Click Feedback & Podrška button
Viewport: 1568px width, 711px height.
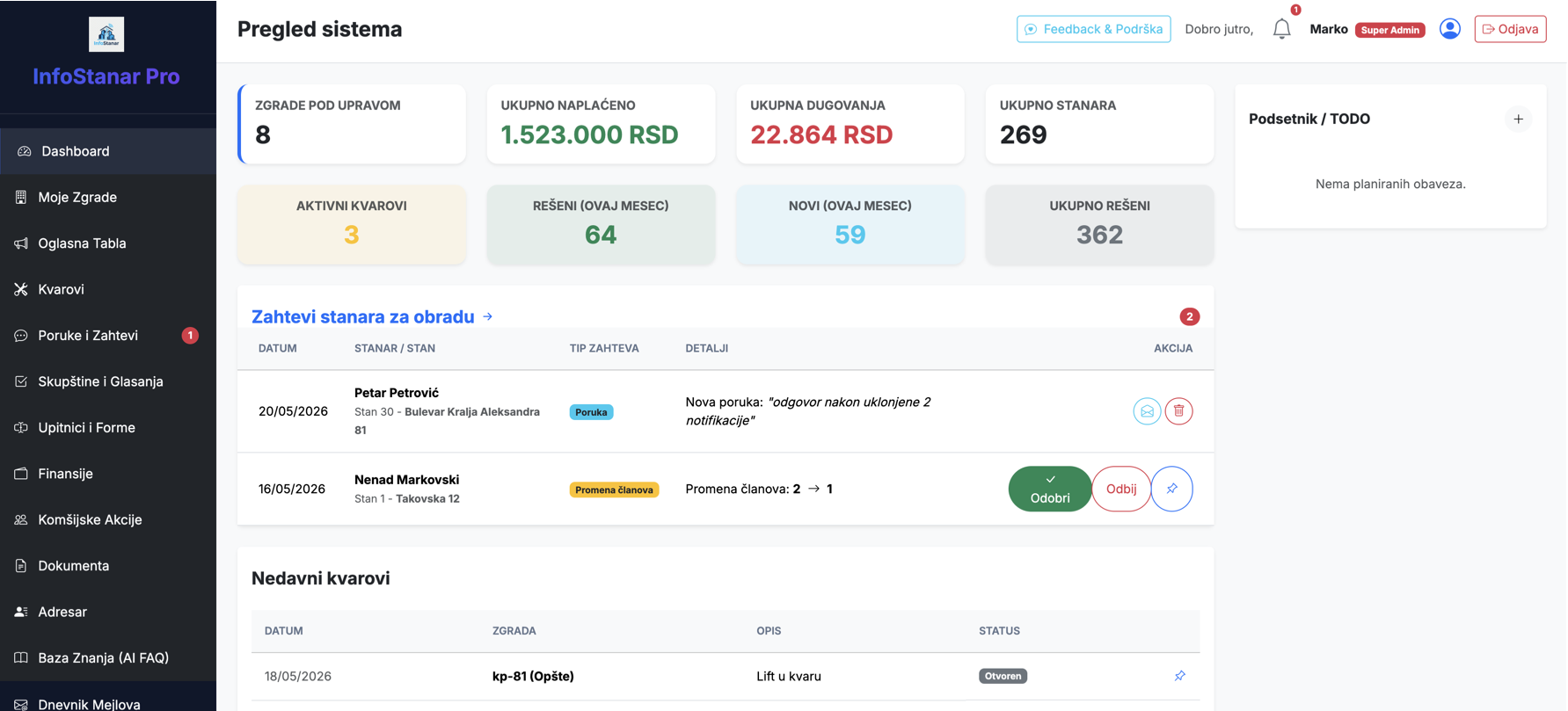pos(1093,29)
